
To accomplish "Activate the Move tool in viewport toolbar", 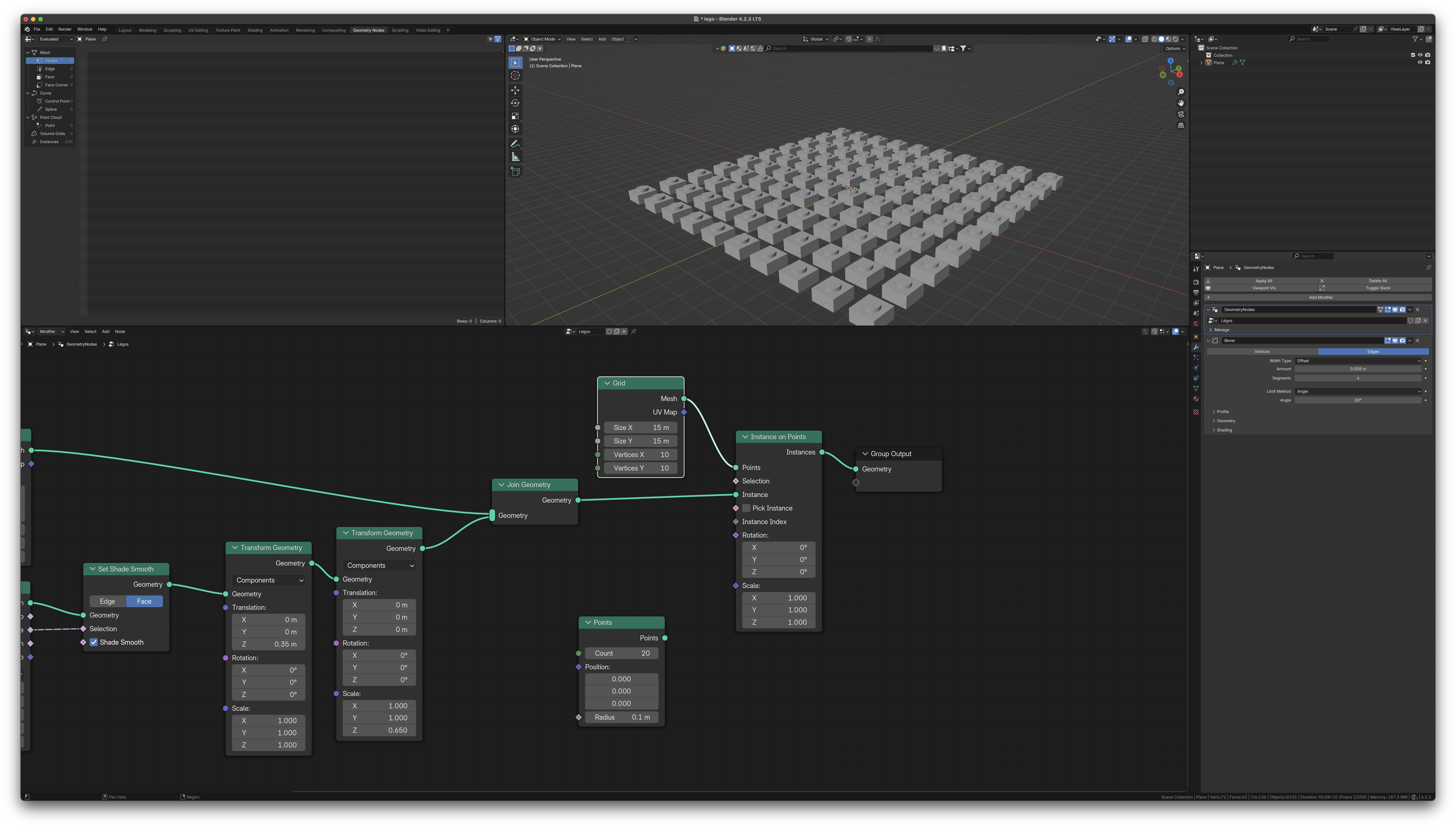I will coord(515,90).
